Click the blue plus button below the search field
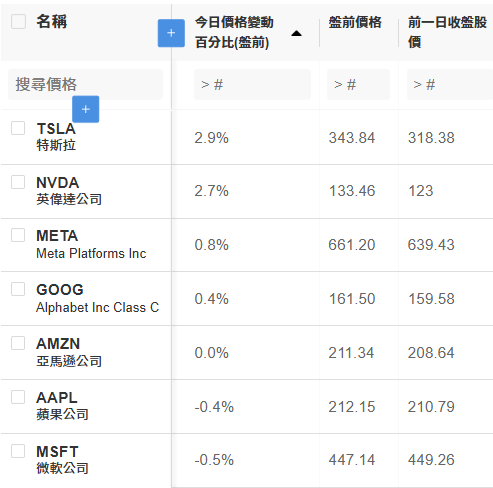Image resolution: width=493 pixels, height=488 pixels. 86,109
